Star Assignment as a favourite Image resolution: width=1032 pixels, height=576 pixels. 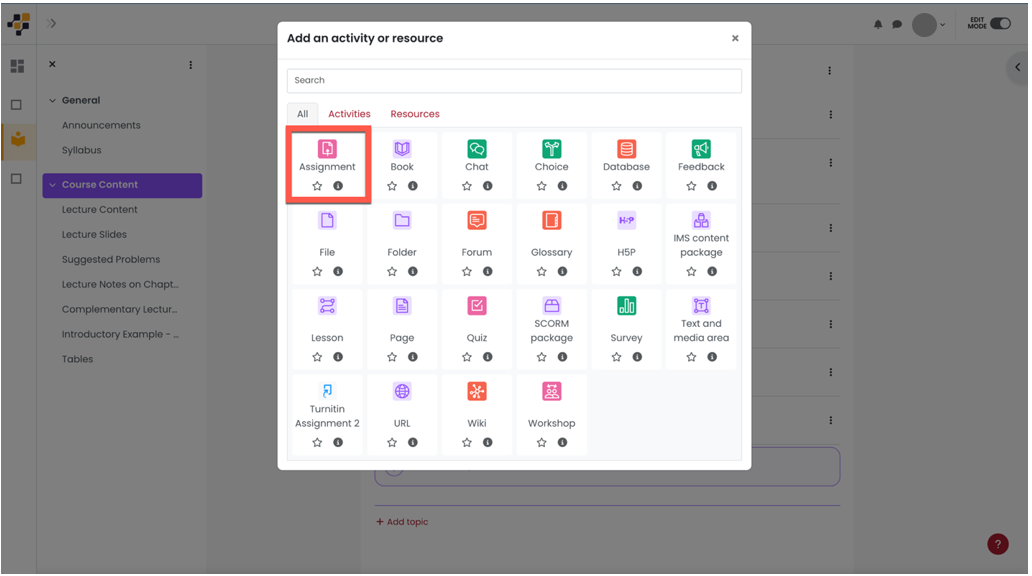point(317,186)
